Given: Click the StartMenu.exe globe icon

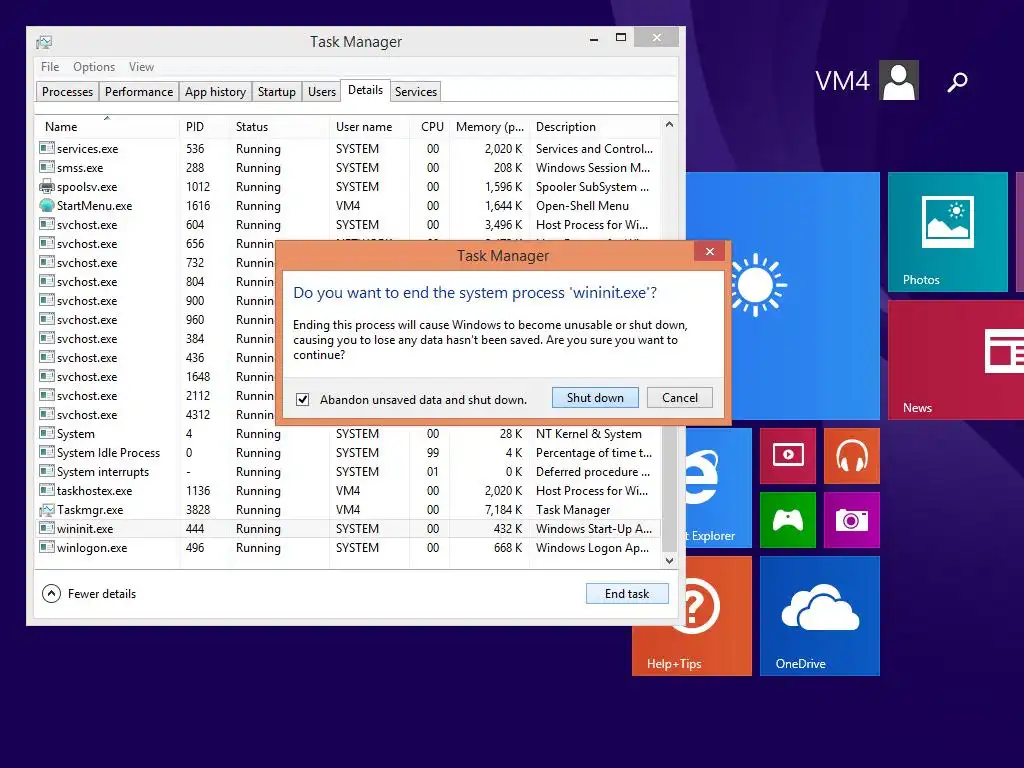Looking at the screenshot, I should coord(46,206).
